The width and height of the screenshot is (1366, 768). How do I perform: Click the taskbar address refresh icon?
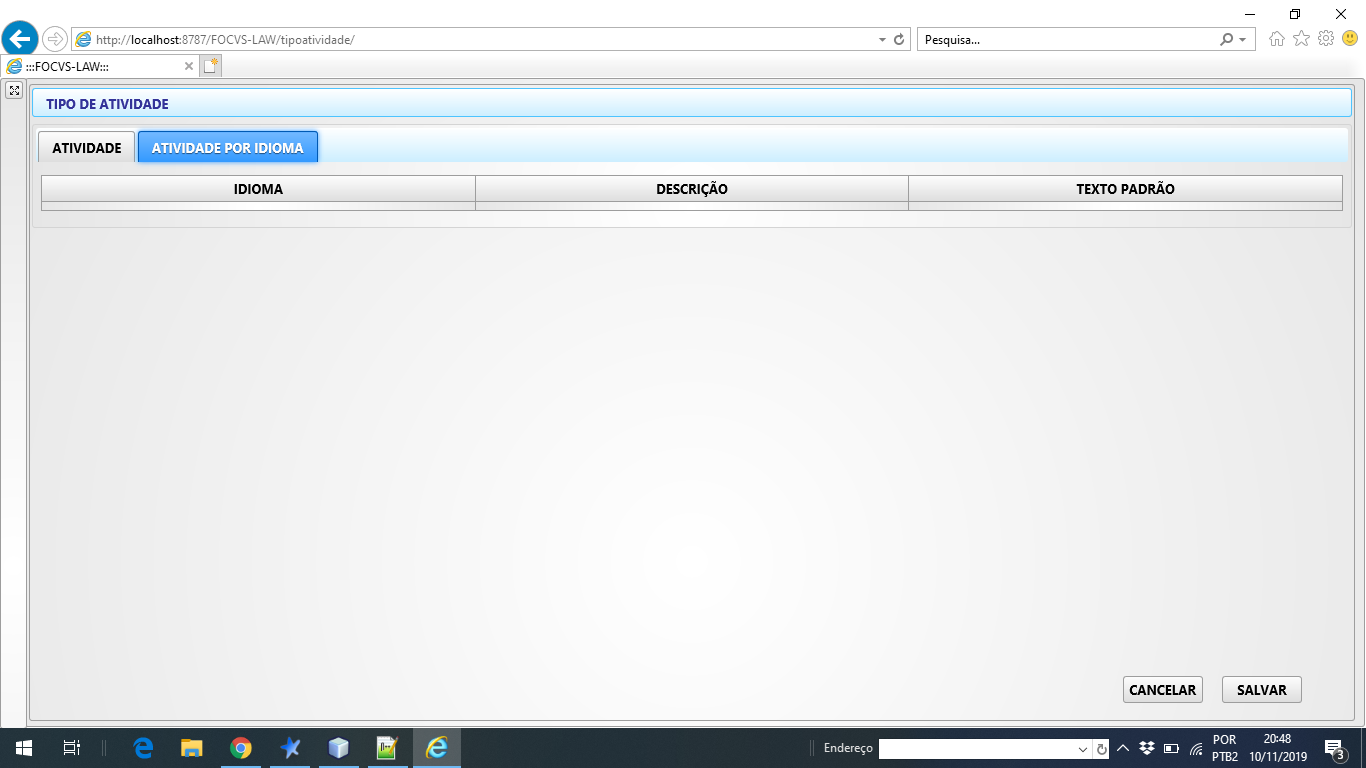[x=1101, y=749]
